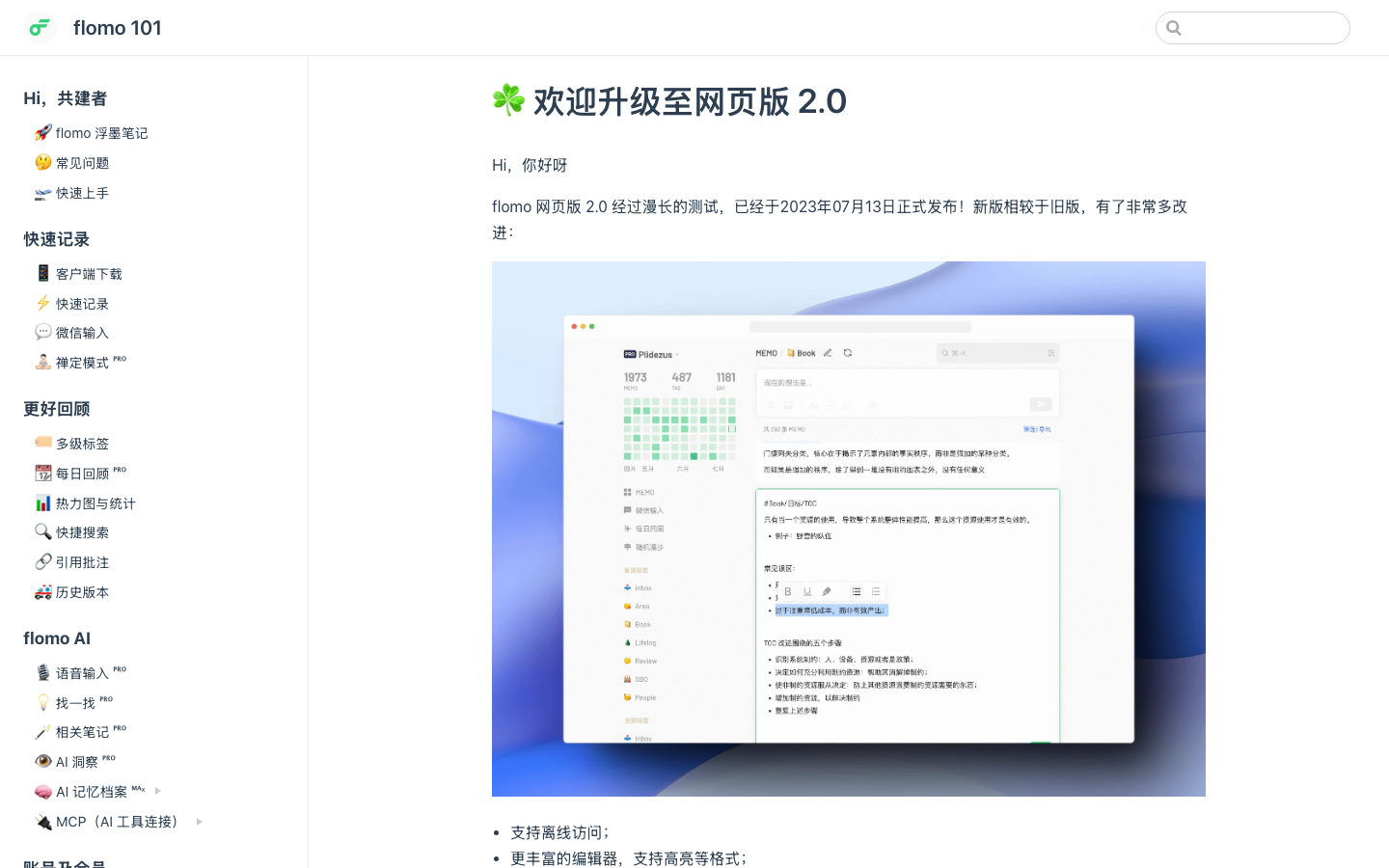
Task: Click the Hi，你好呀 greeting text
Action: pyautogui.click(x=530, y=165)
